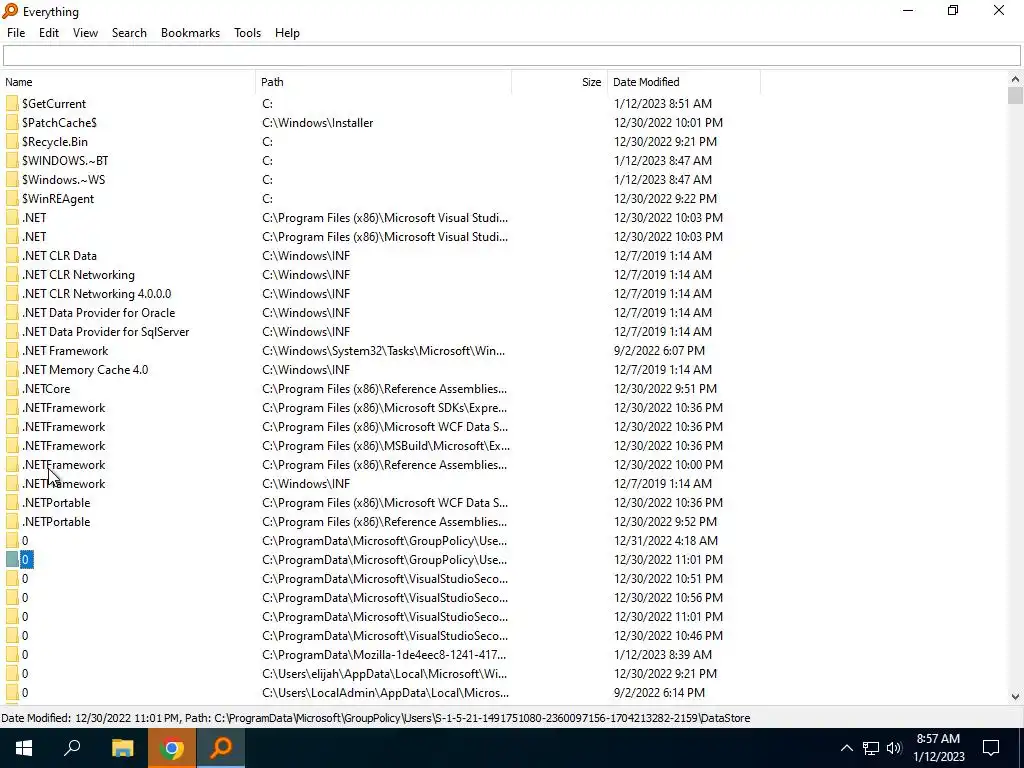Click folder icon of .NETCore
This screenshot has height=768, width=1024.
click(12, 388)
